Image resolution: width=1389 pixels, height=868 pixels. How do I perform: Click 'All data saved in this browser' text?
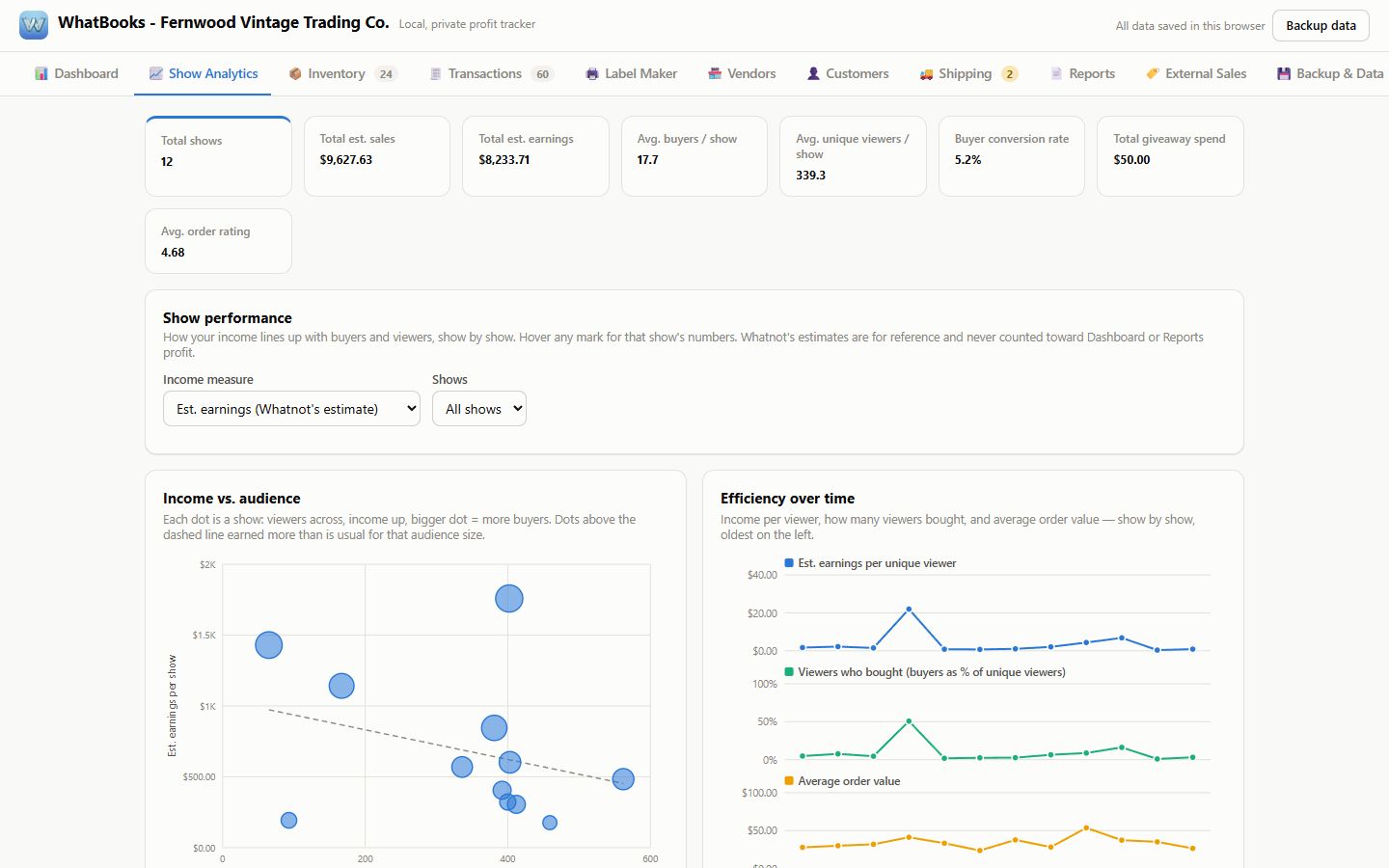tap(1190, 26)
